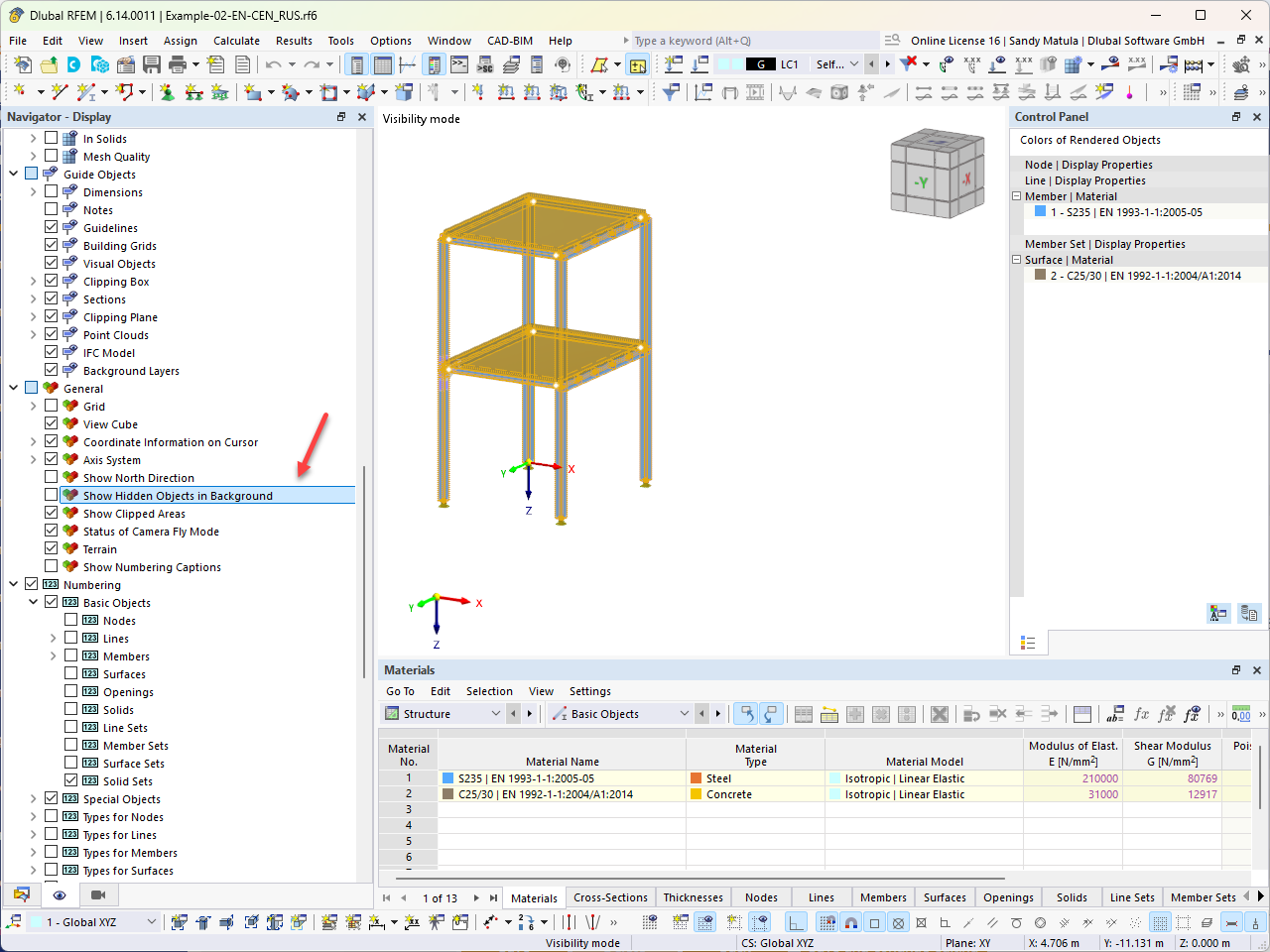Image resolution: width=1270 pixels, height=952 pixels.
Task: Click the red X filter icon
Action: point(908,64)
